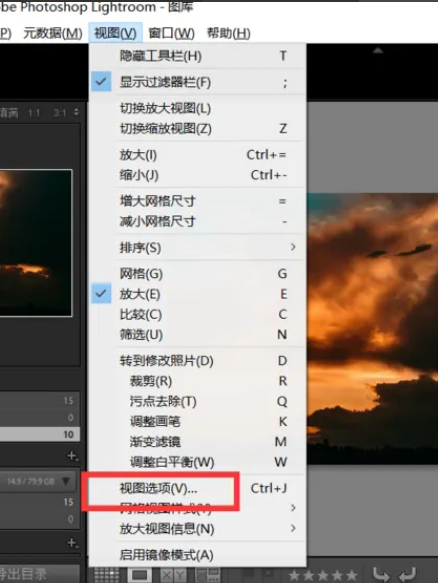The width and height of the screenshot is (438, 583).
Task: Open 窗口(W) menu
Action: [171, 33]
